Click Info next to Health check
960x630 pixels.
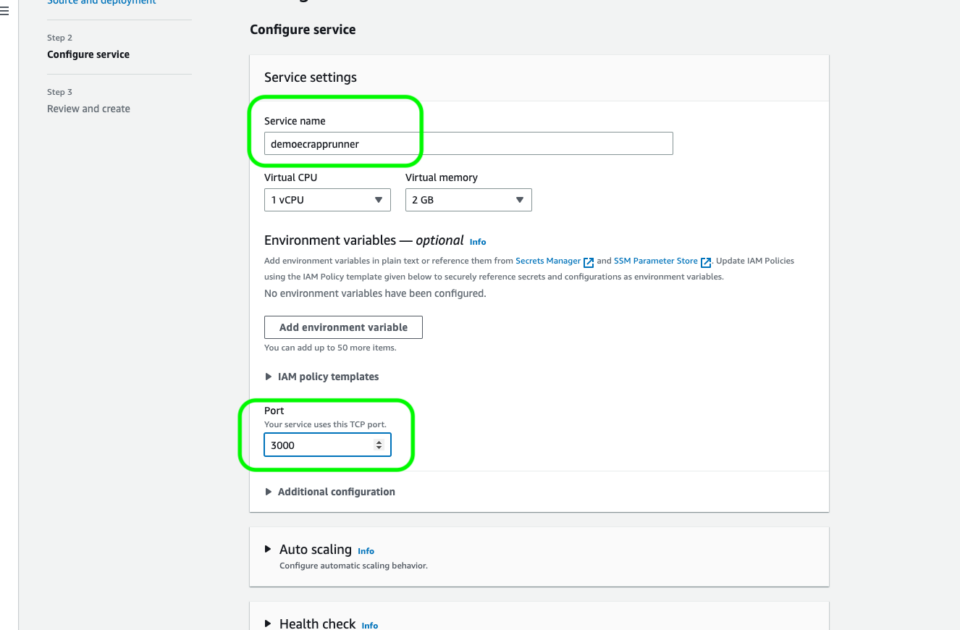(x=370, y=625)
